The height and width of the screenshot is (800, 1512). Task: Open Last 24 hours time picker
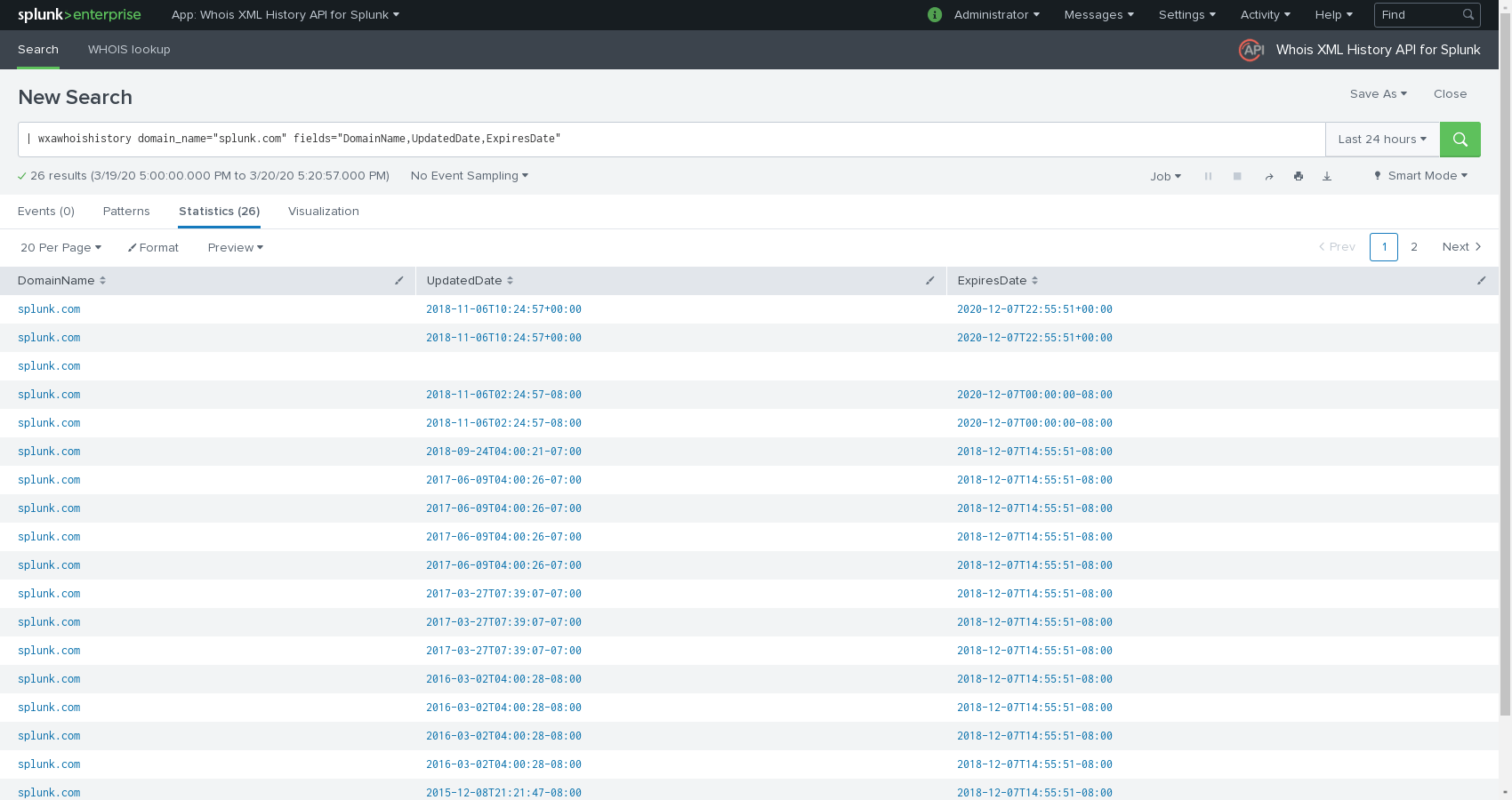tap(1382, 140)
